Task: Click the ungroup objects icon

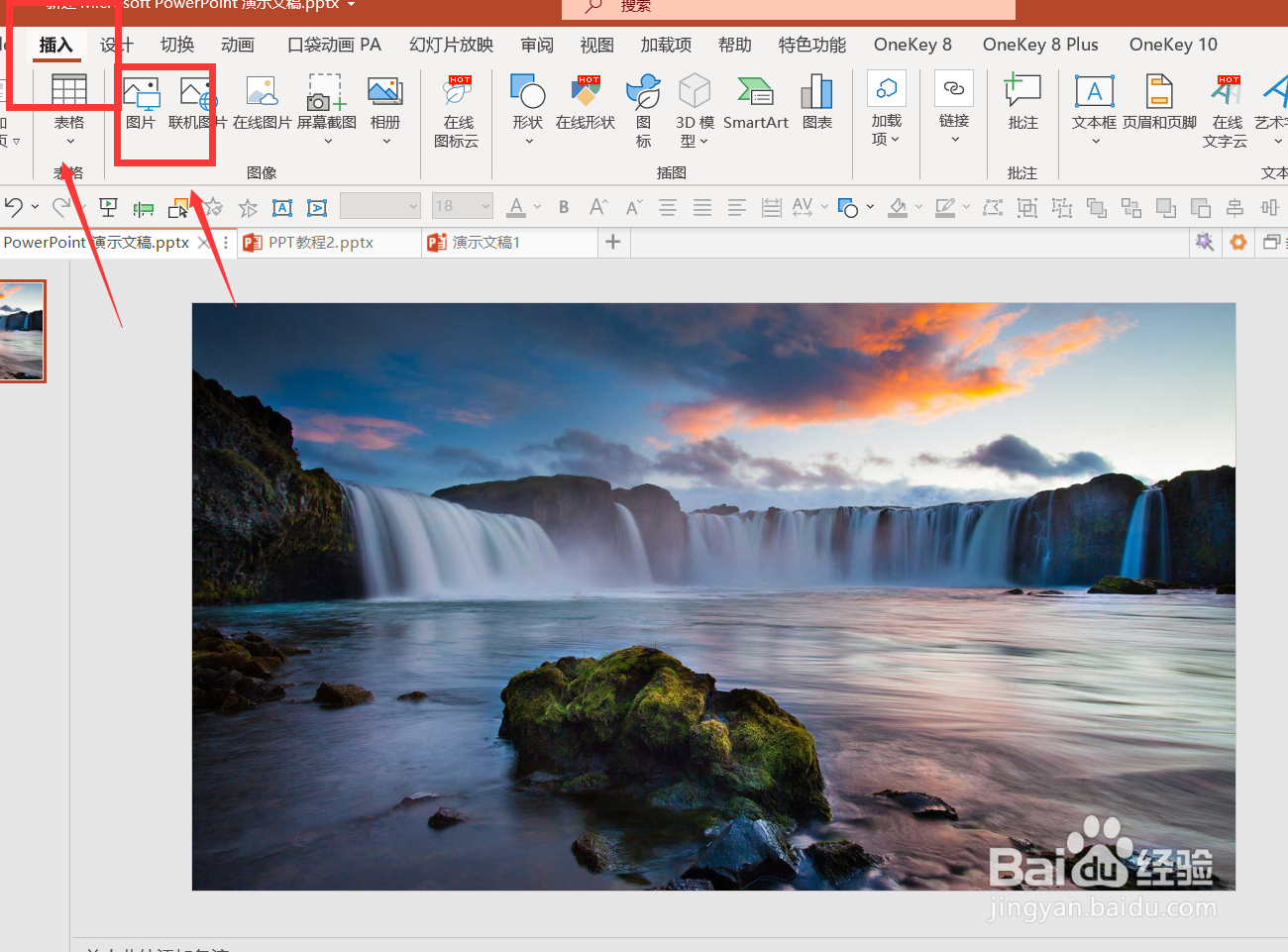Action: point(1062,207)
